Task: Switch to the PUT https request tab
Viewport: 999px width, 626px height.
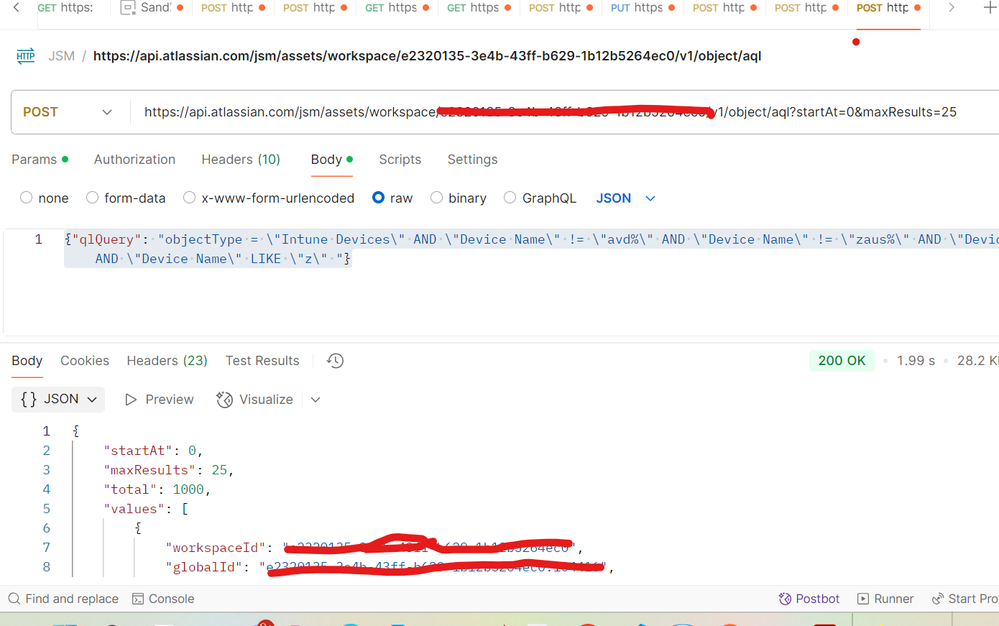Action: 642,8
